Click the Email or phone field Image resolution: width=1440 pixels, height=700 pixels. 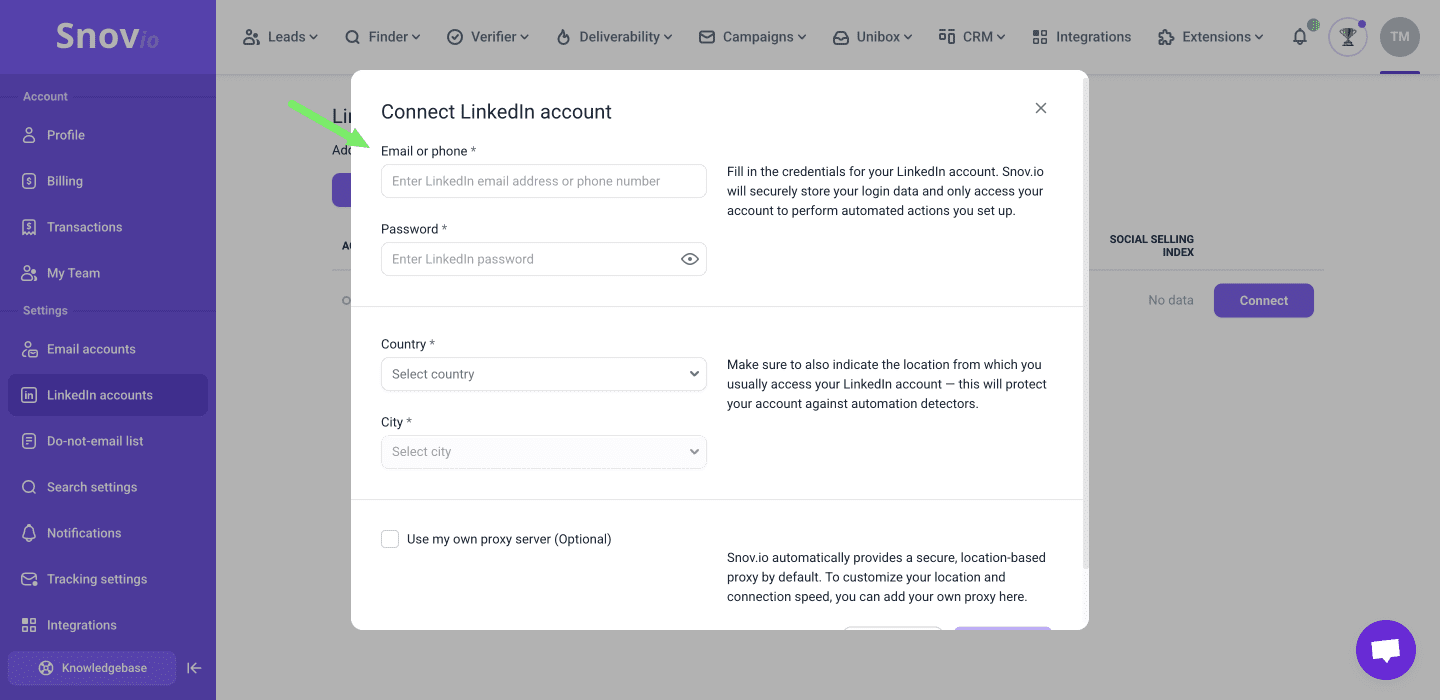(x=543, y=181)
